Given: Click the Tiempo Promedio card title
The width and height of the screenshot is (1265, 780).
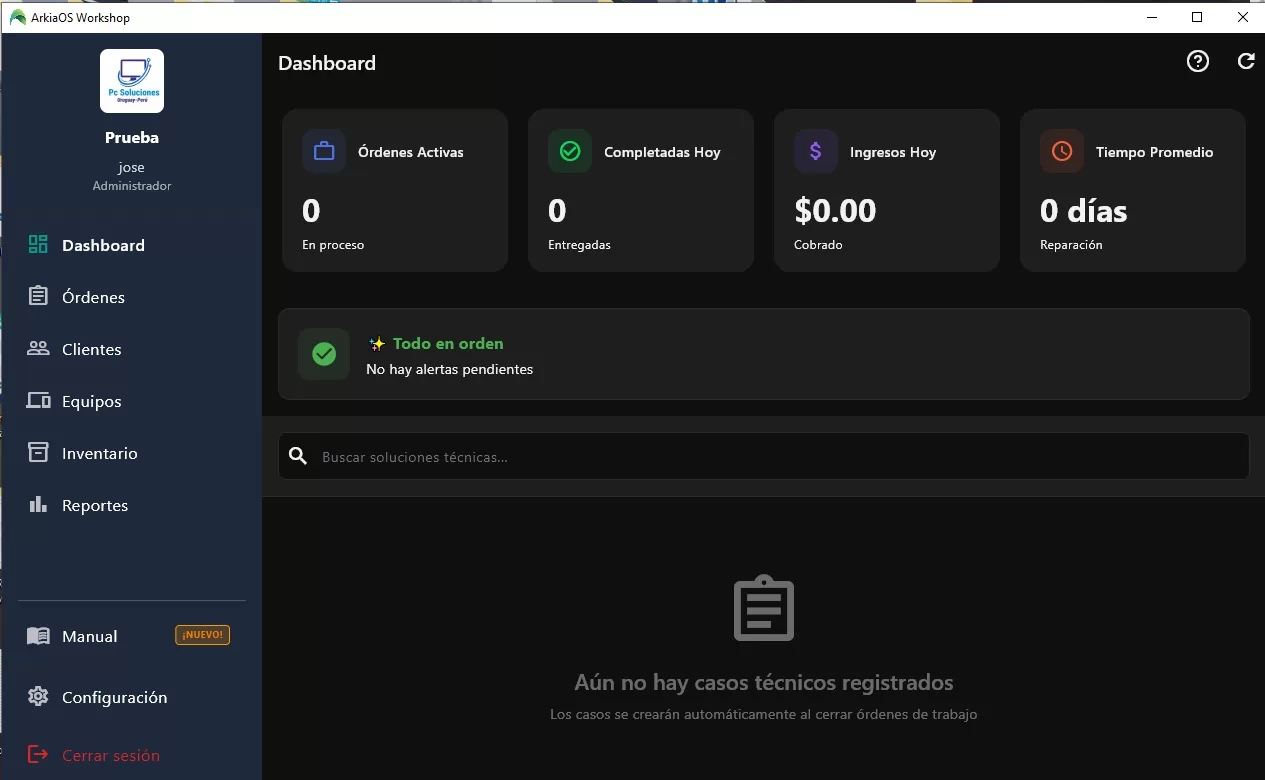Looking at the screenshot, I should (x=1154, y=152).
